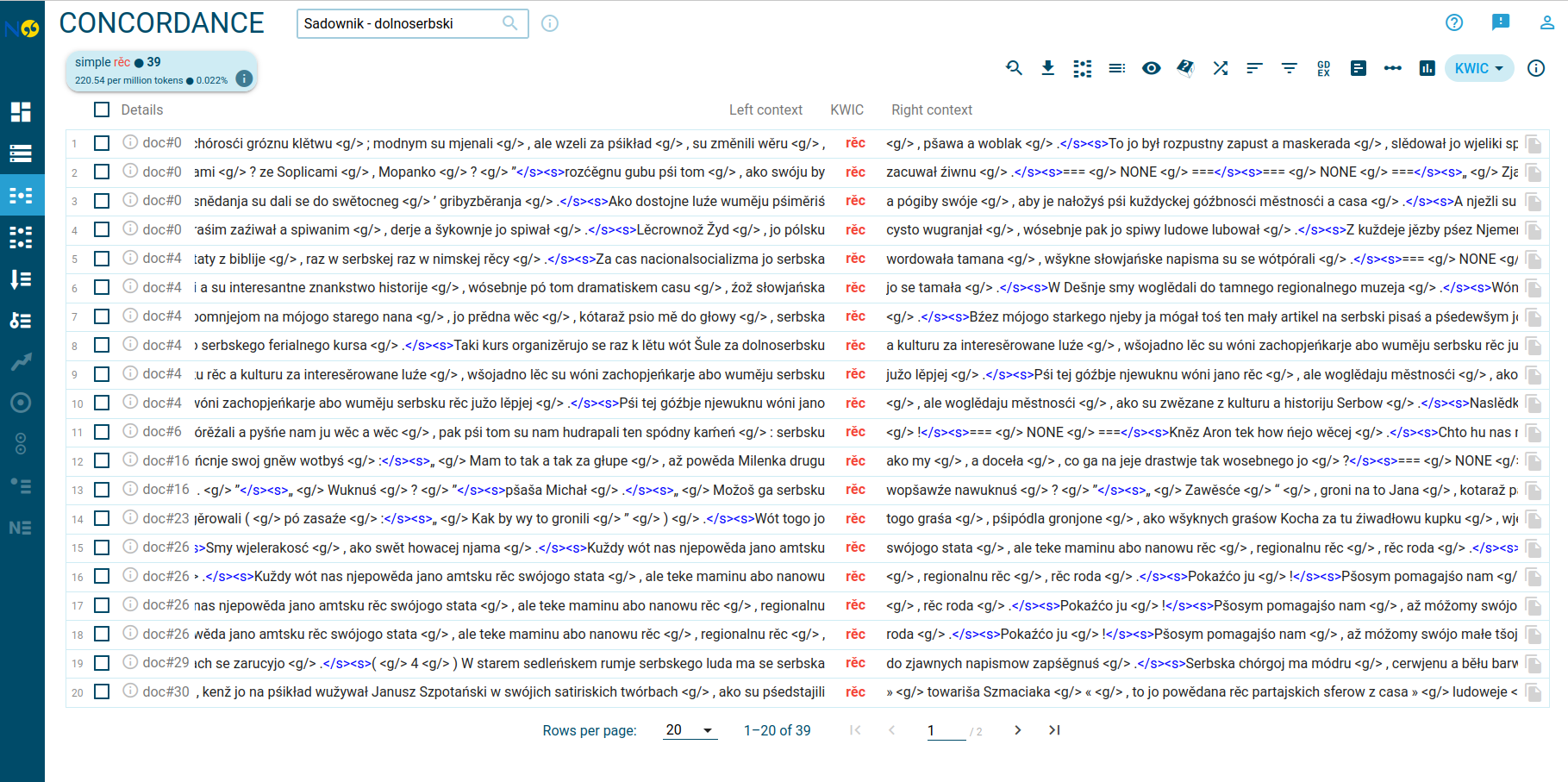Screen dimensions: 1568x782
Task: Click the info icon right of KWIC
Action: (1536, 68)
